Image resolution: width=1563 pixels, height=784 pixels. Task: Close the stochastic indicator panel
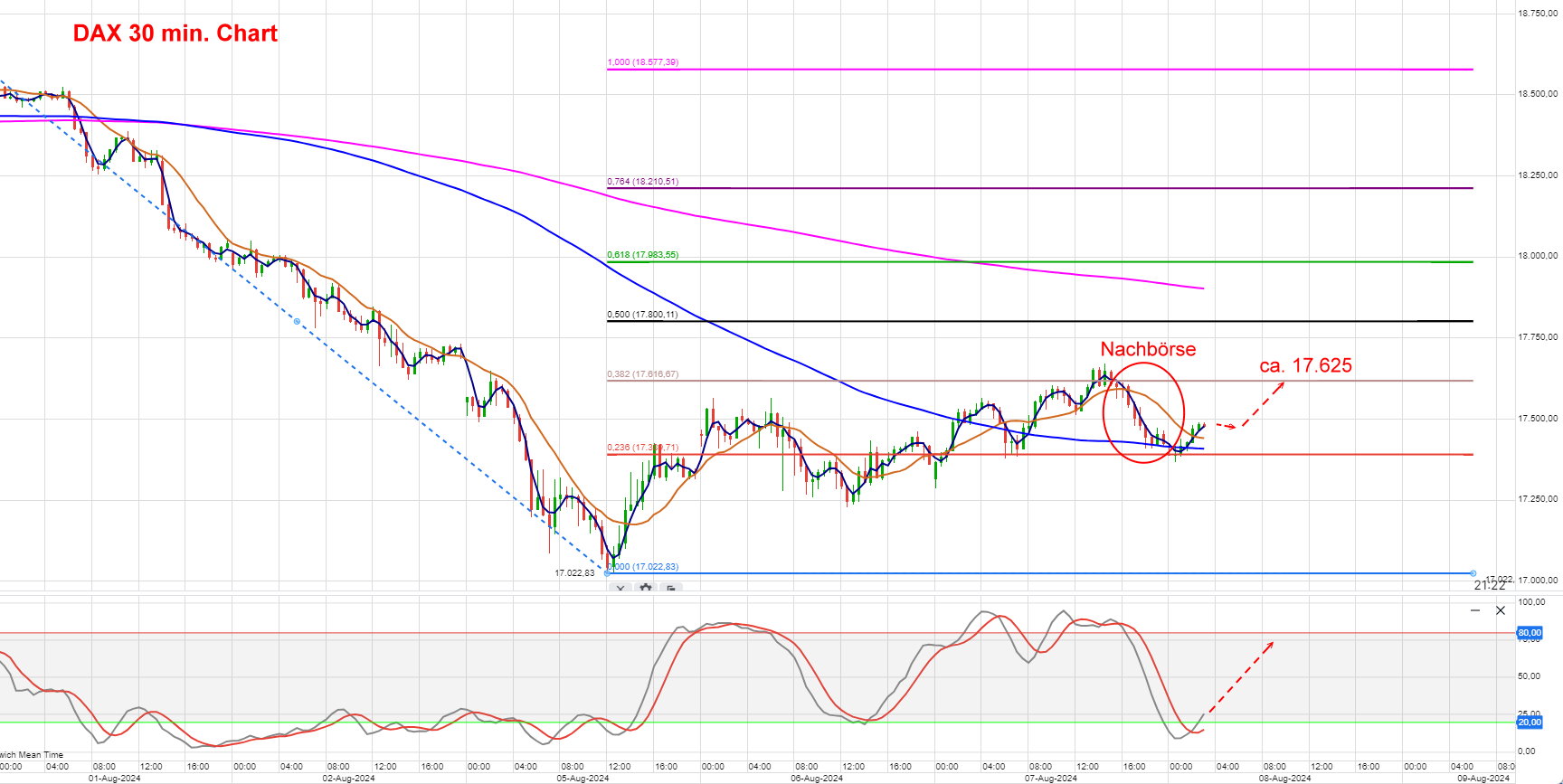(x=1501, y=610)
